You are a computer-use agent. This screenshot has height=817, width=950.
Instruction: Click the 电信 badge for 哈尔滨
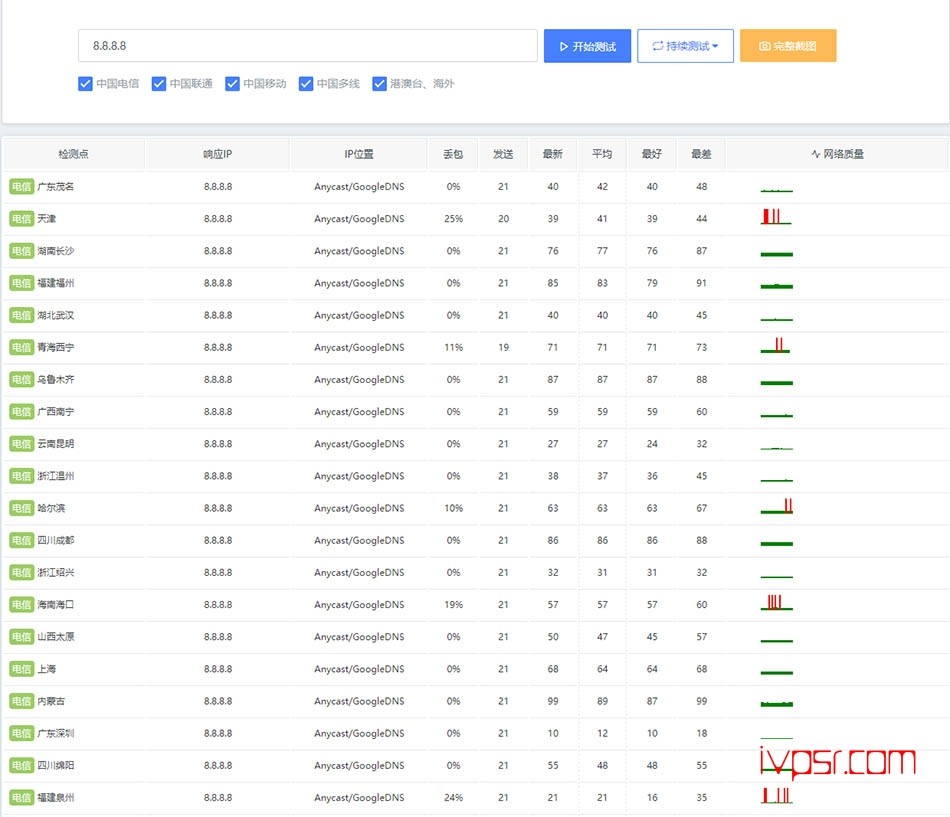21,508
